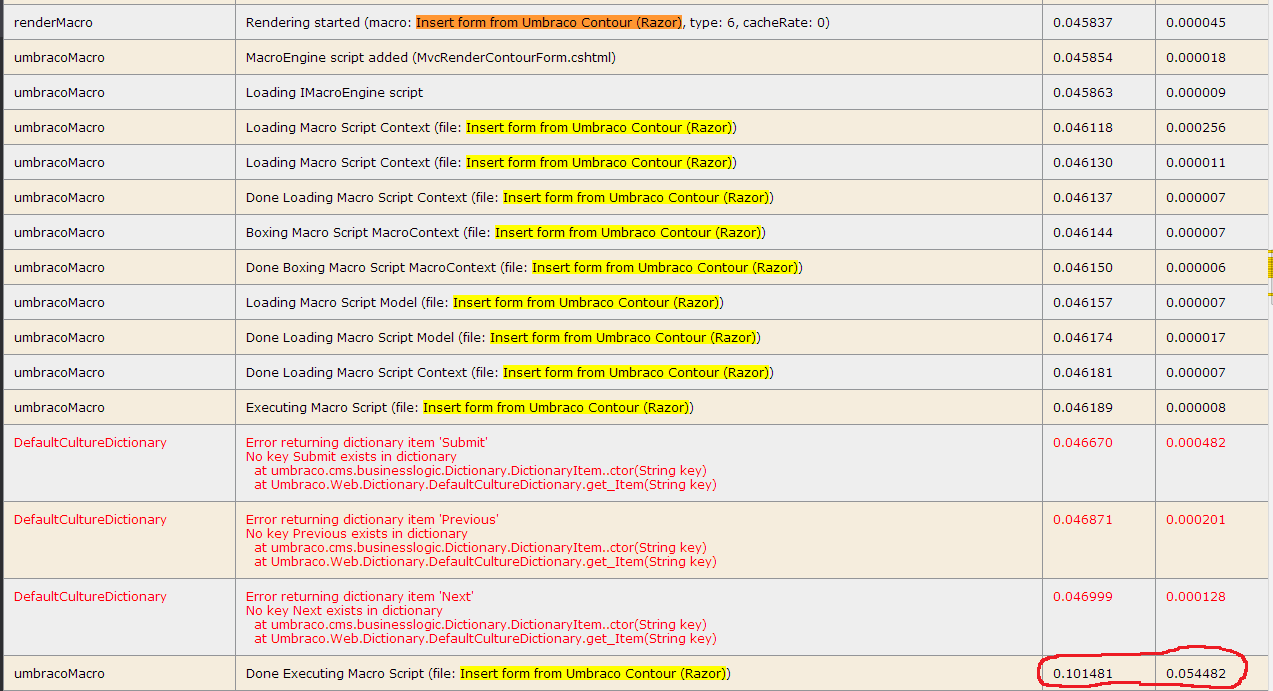The width and height of the screenshot is (1273, 691).
Task: Click 'No key Submit exists in dictionary' line
Action: click(x=351, y=456)
